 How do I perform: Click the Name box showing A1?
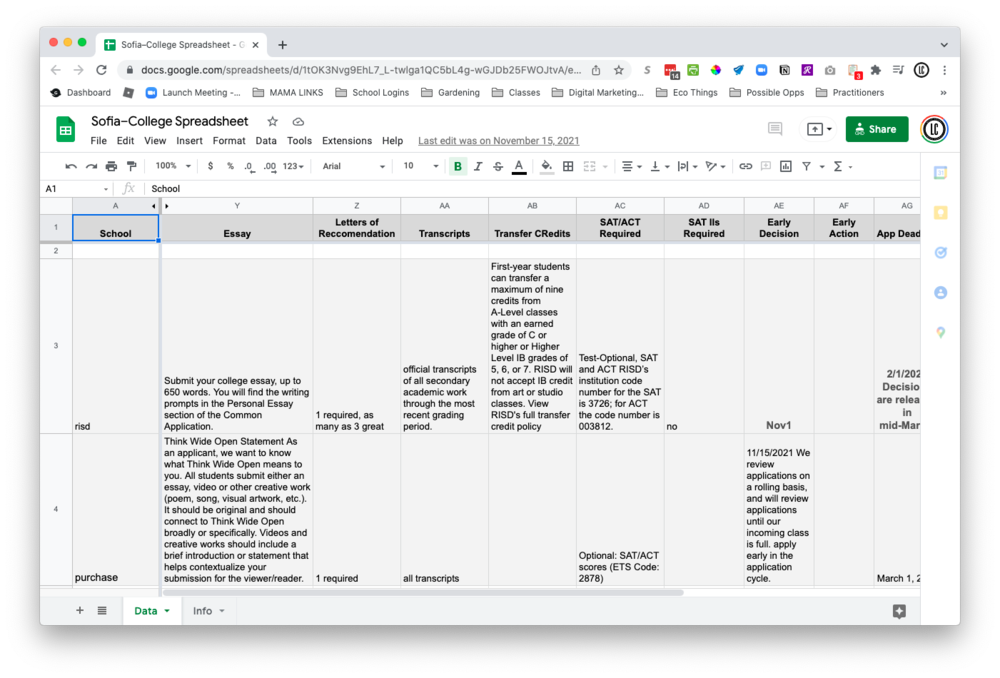coord(77,189)
